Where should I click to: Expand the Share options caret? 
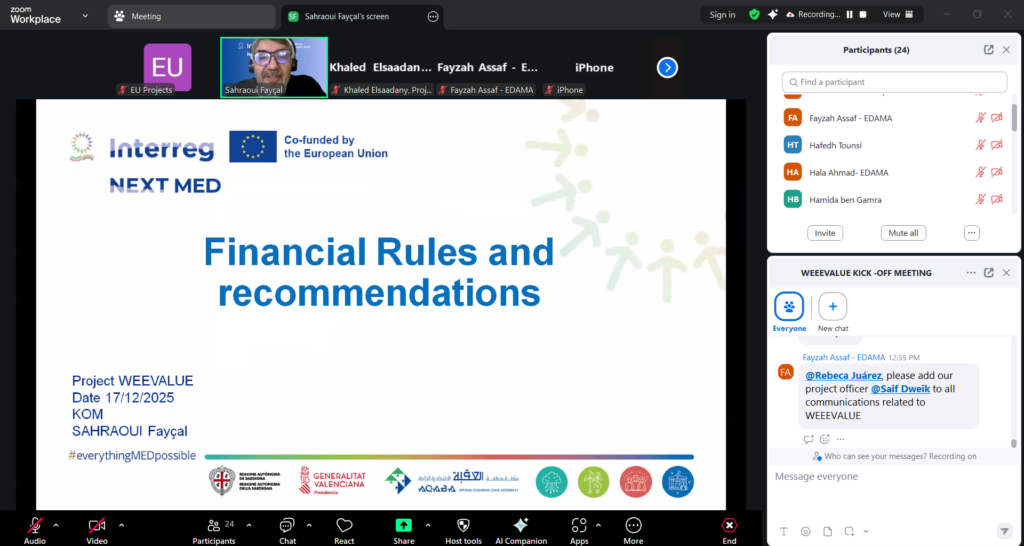pyautogui.click(x=428, y=524)
